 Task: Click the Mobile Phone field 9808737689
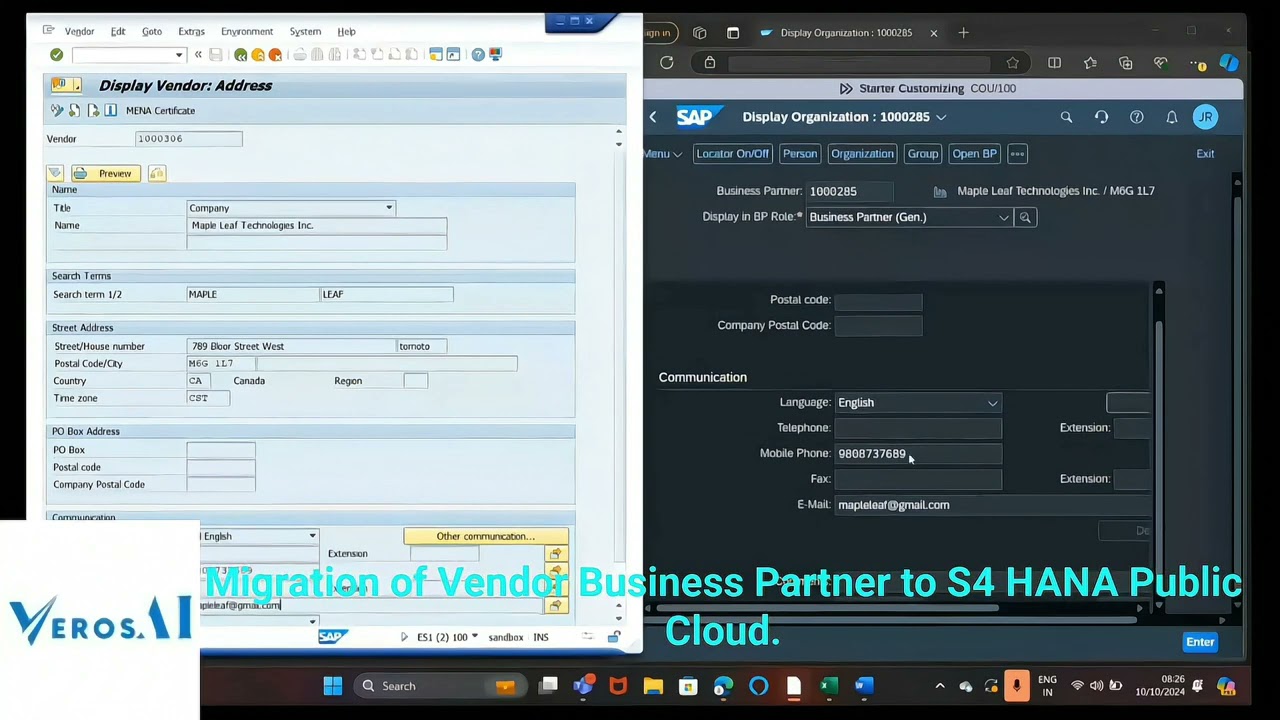[917, 454]
